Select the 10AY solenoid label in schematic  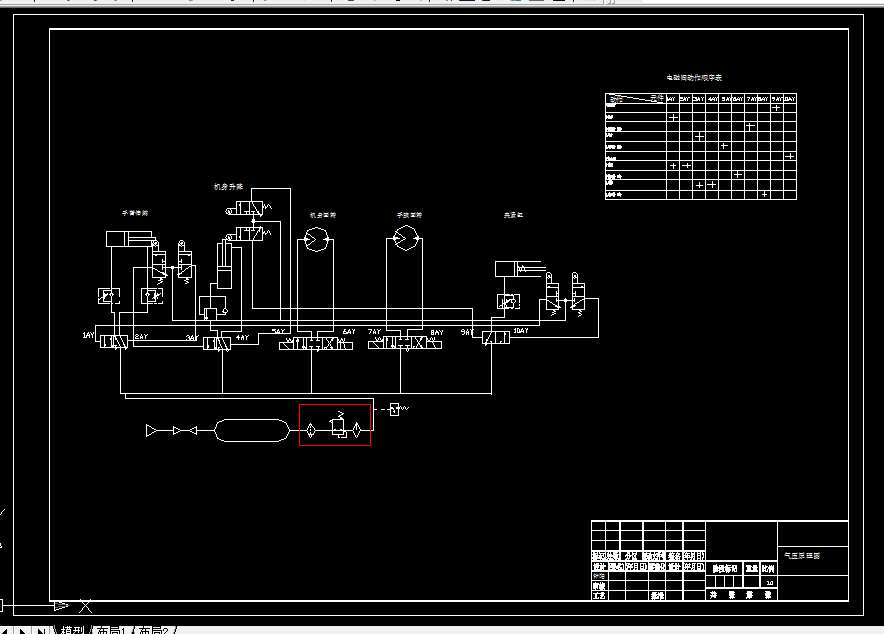pos(521,331)
